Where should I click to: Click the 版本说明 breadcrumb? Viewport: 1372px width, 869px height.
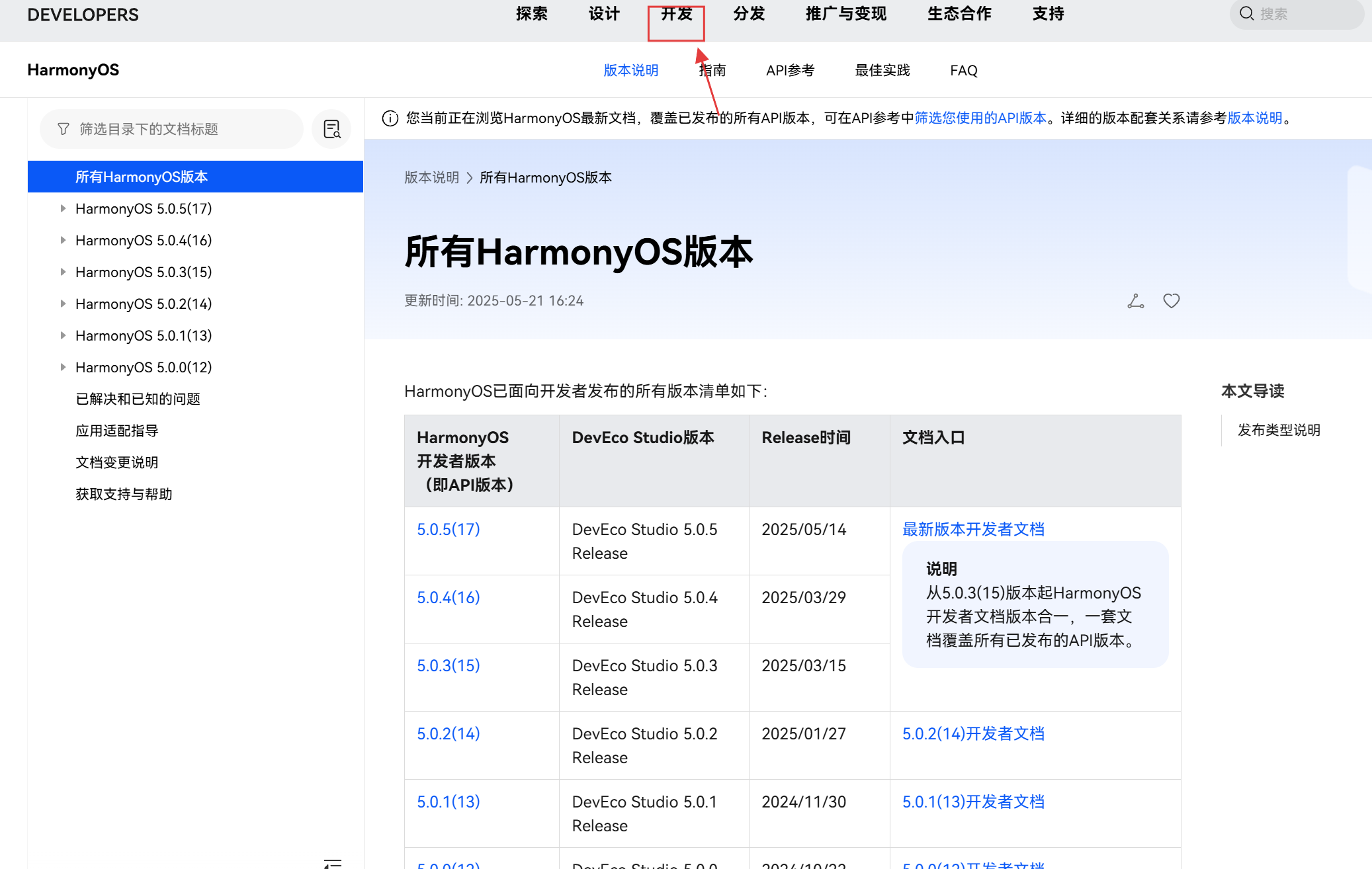432,178
